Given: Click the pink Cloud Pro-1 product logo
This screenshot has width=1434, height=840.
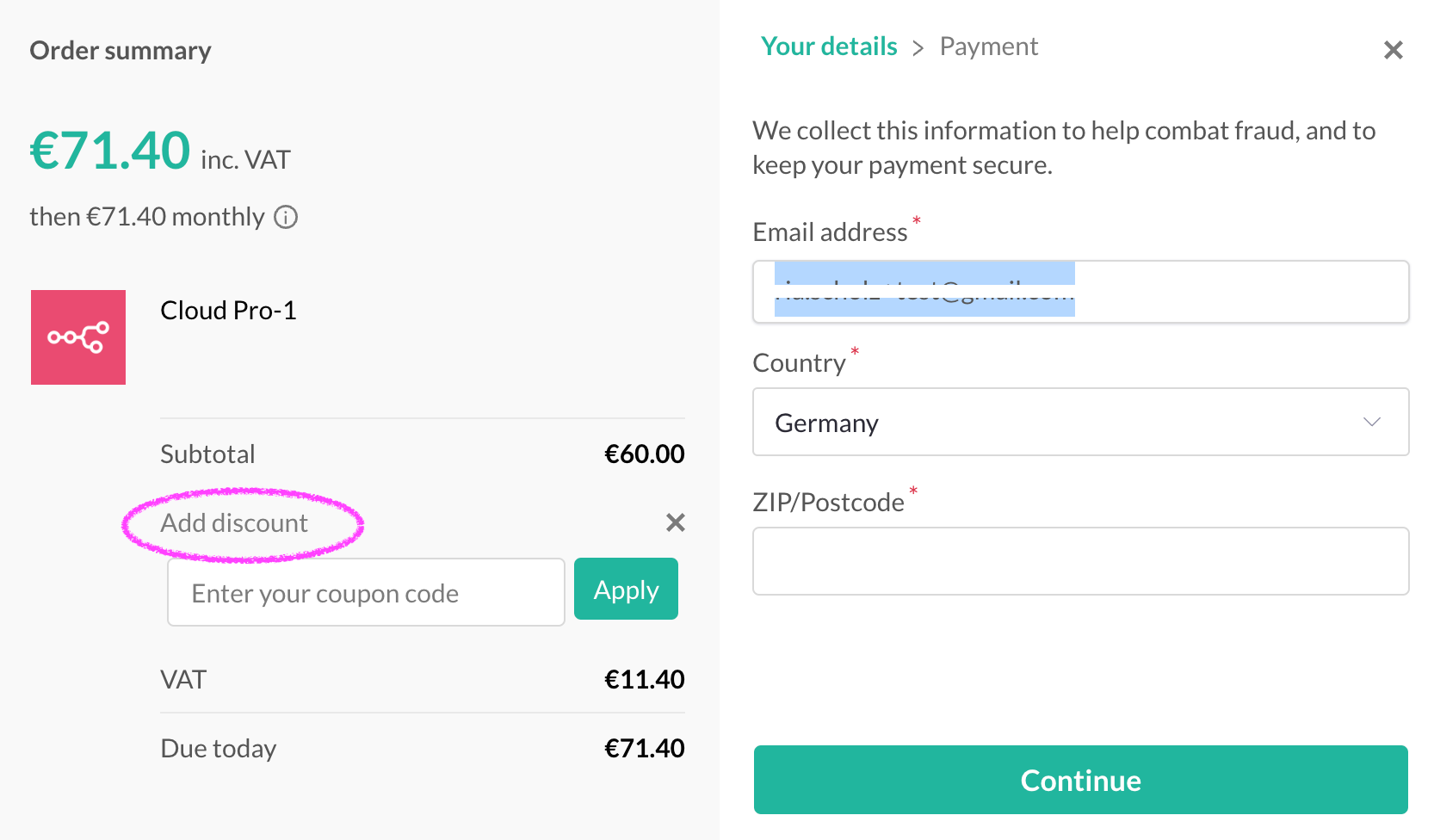Looking at the screenshot, I should pyautogui.click(x=78, y=337).
